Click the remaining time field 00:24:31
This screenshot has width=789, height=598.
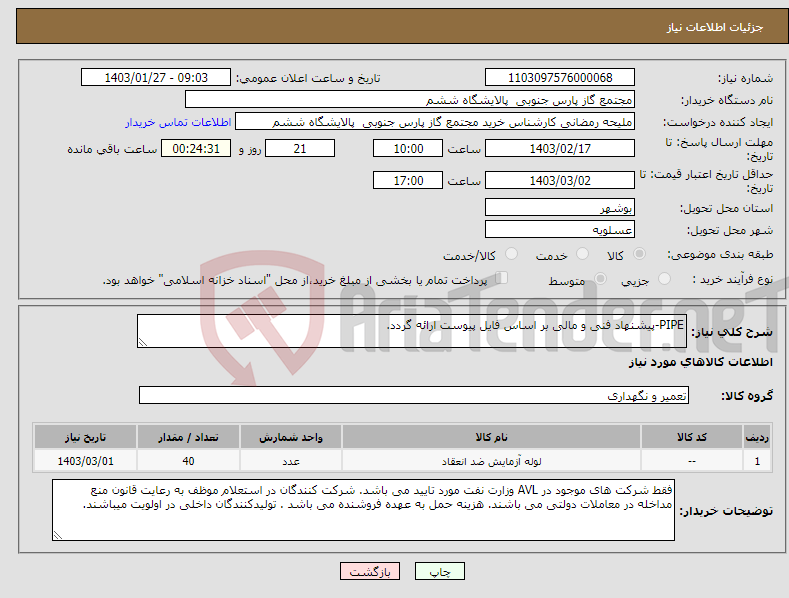(x=196, y=148)
